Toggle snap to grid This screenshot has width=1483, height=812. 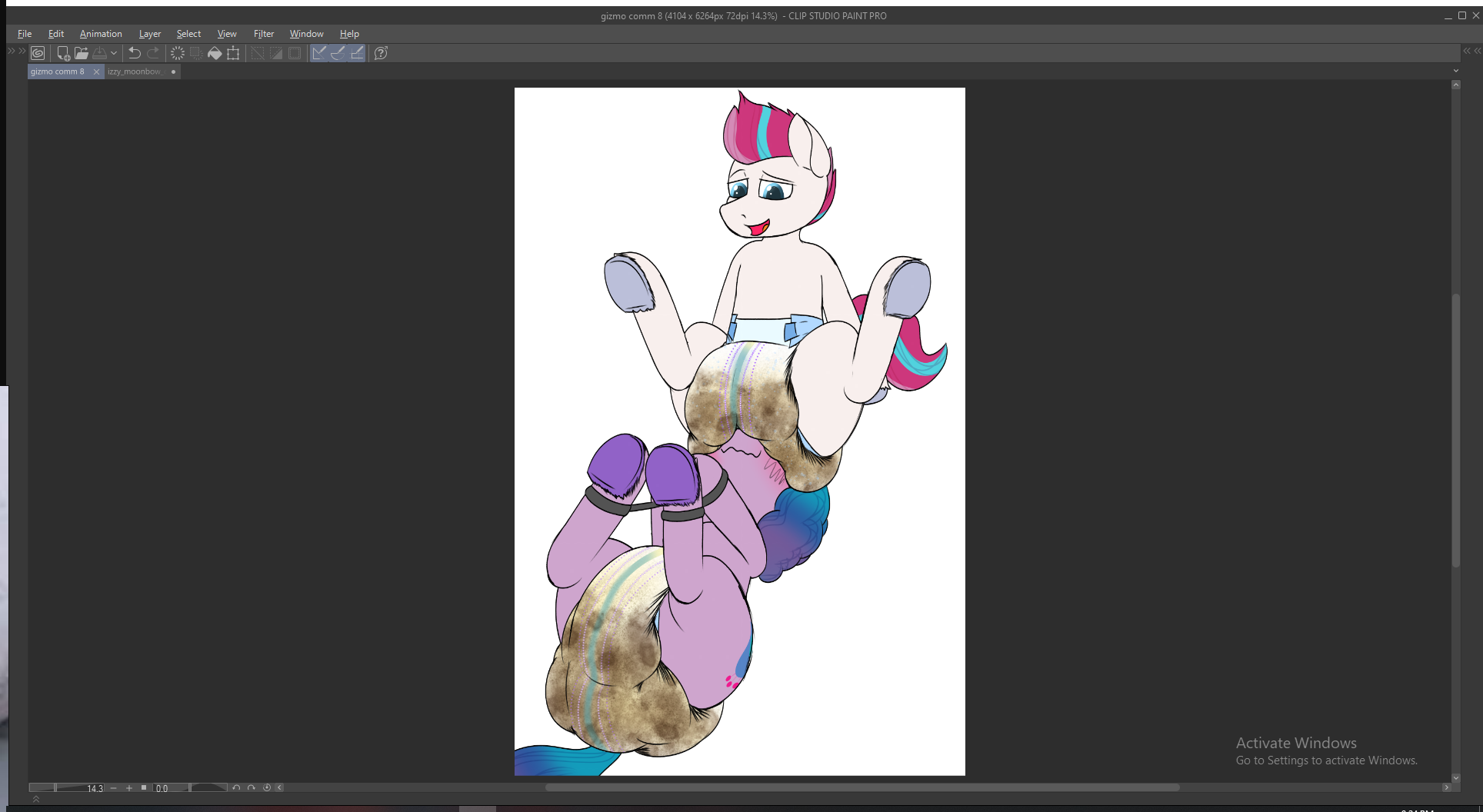point(357,53)
